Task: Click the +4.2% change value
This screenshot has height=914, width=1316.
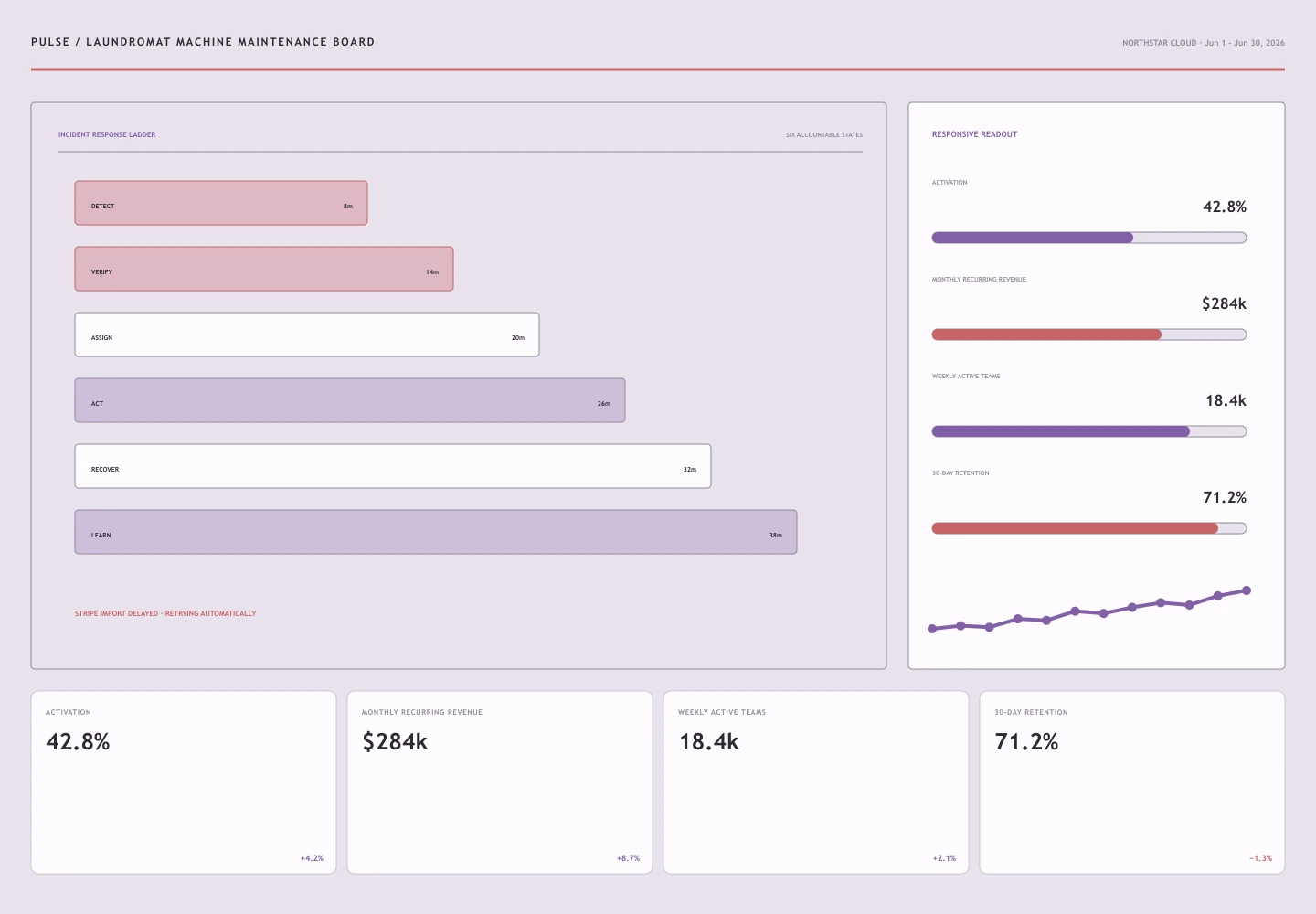Action: point(312,858)
